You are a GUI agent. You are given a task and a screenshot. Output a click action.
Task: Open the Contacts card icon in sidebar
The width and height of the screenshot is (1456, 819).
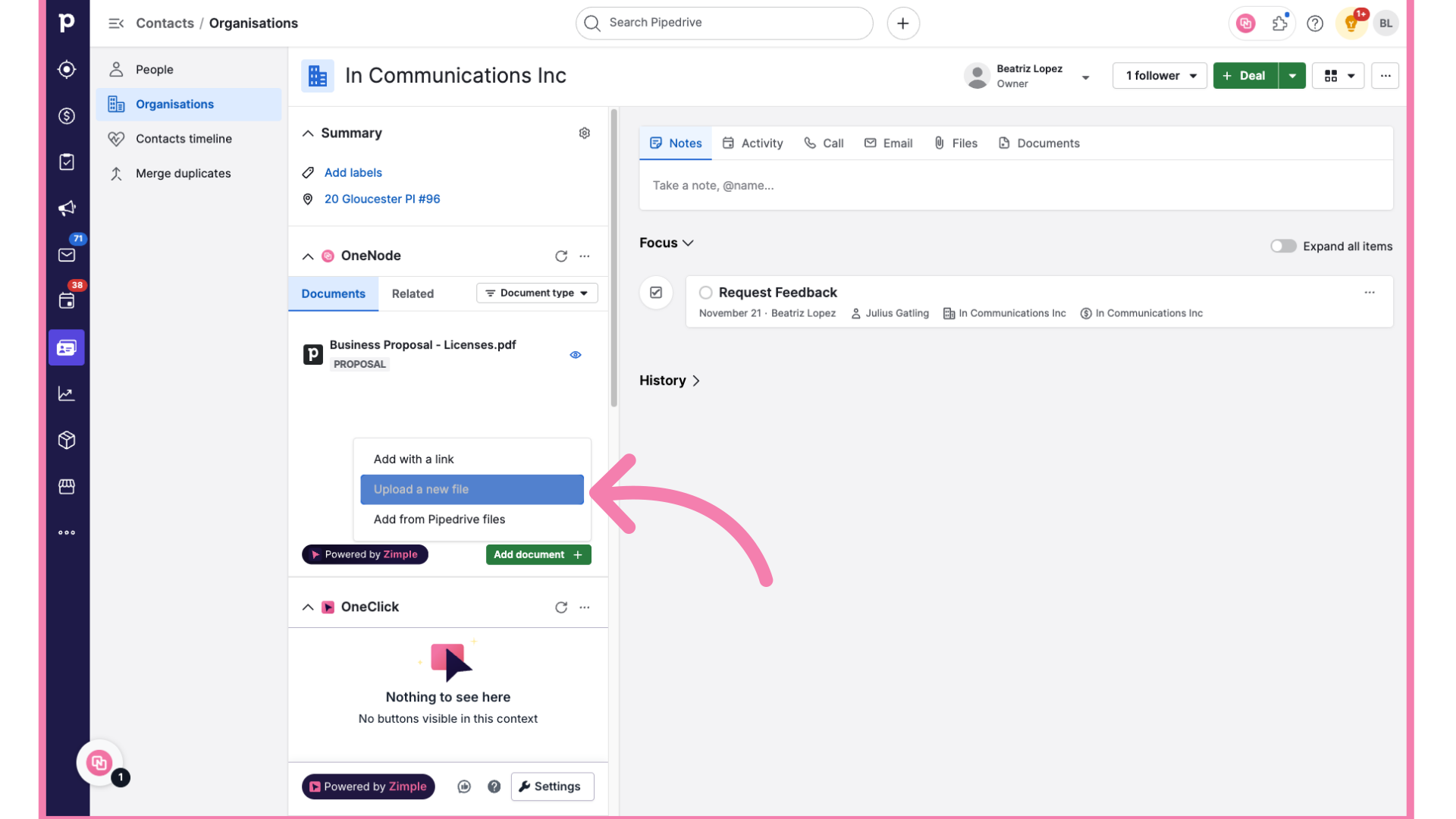coord(67,347)
